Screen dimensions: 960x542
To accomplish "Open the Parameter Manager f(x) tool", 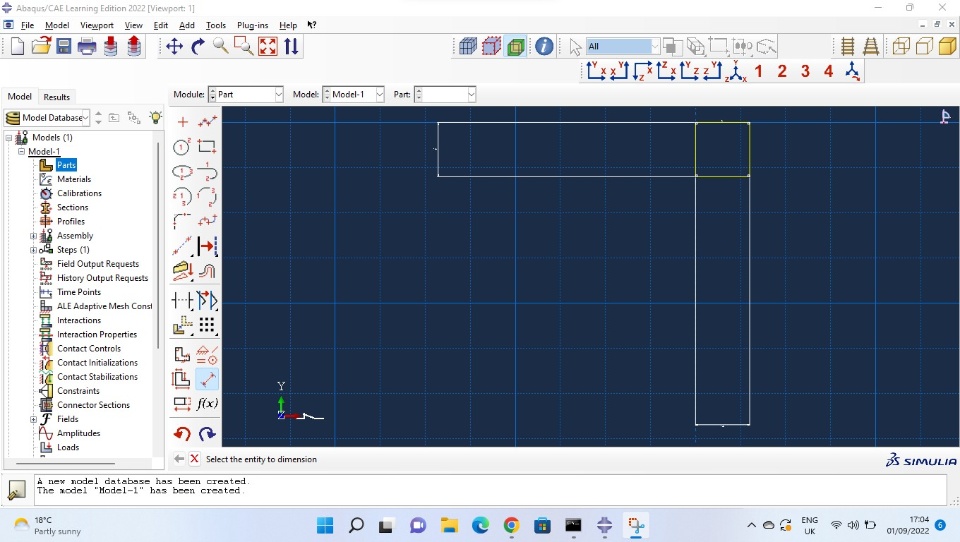I will (x=207, y=404).
